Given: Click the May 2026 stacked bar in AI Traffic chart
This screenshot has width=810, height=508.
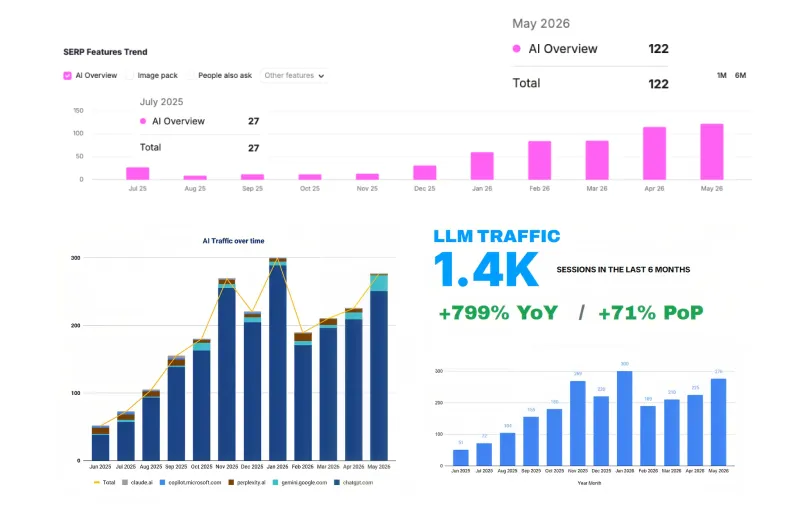Looking at the screenshot, I should (x=379, y=367).
